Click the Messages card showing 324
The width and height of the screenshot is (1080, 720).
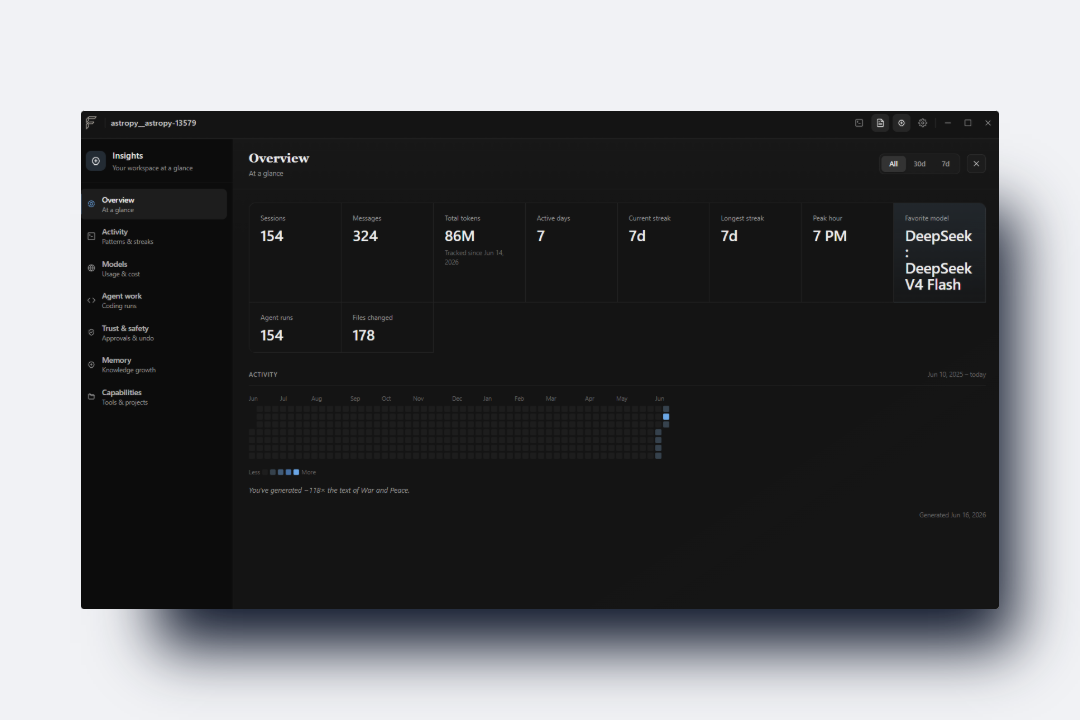pos(387,252)
